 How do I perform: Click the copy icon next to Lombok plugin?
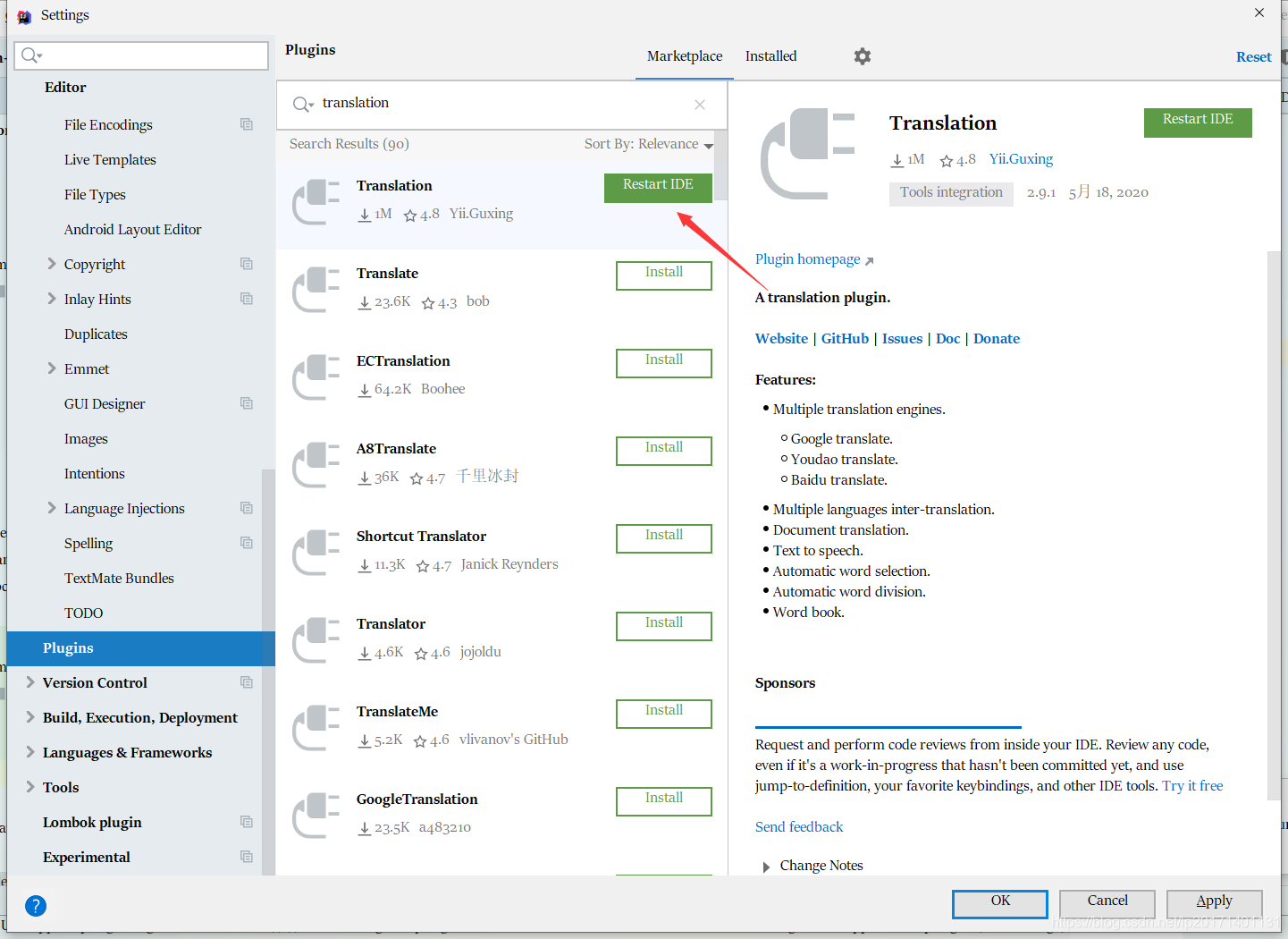pos(247,822)
